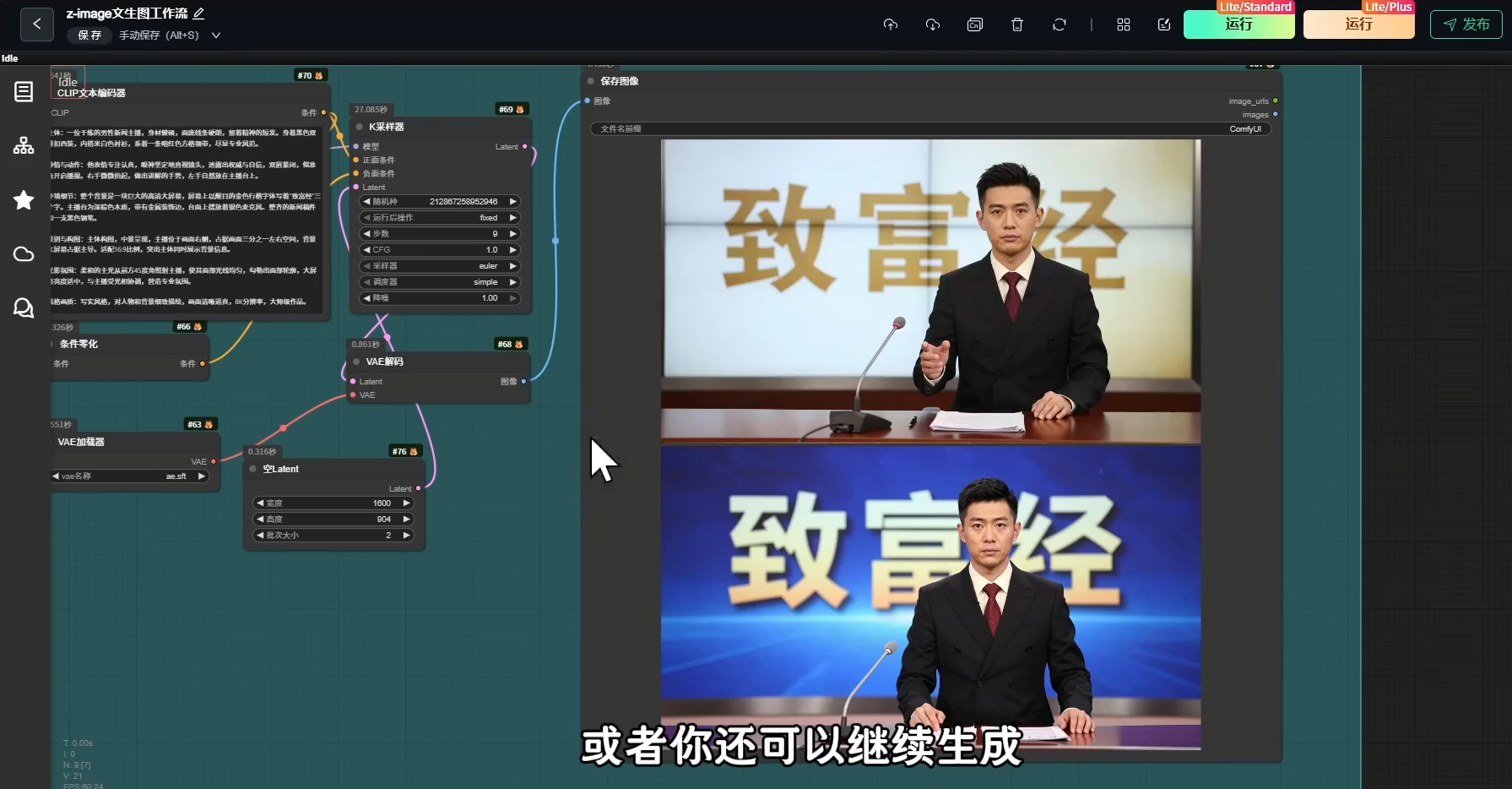Open the 采样器 euler selector

[x=440, y=266]
